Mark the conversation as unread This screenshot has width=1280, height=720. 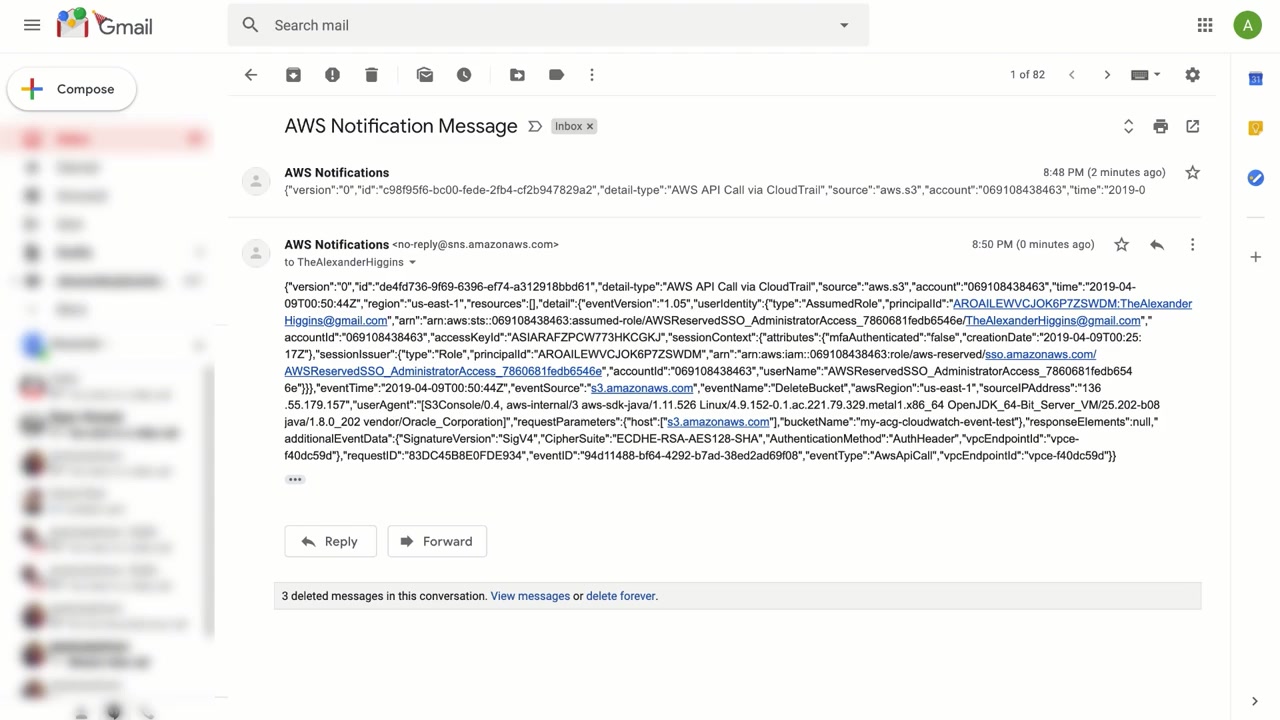click(425, 75)
